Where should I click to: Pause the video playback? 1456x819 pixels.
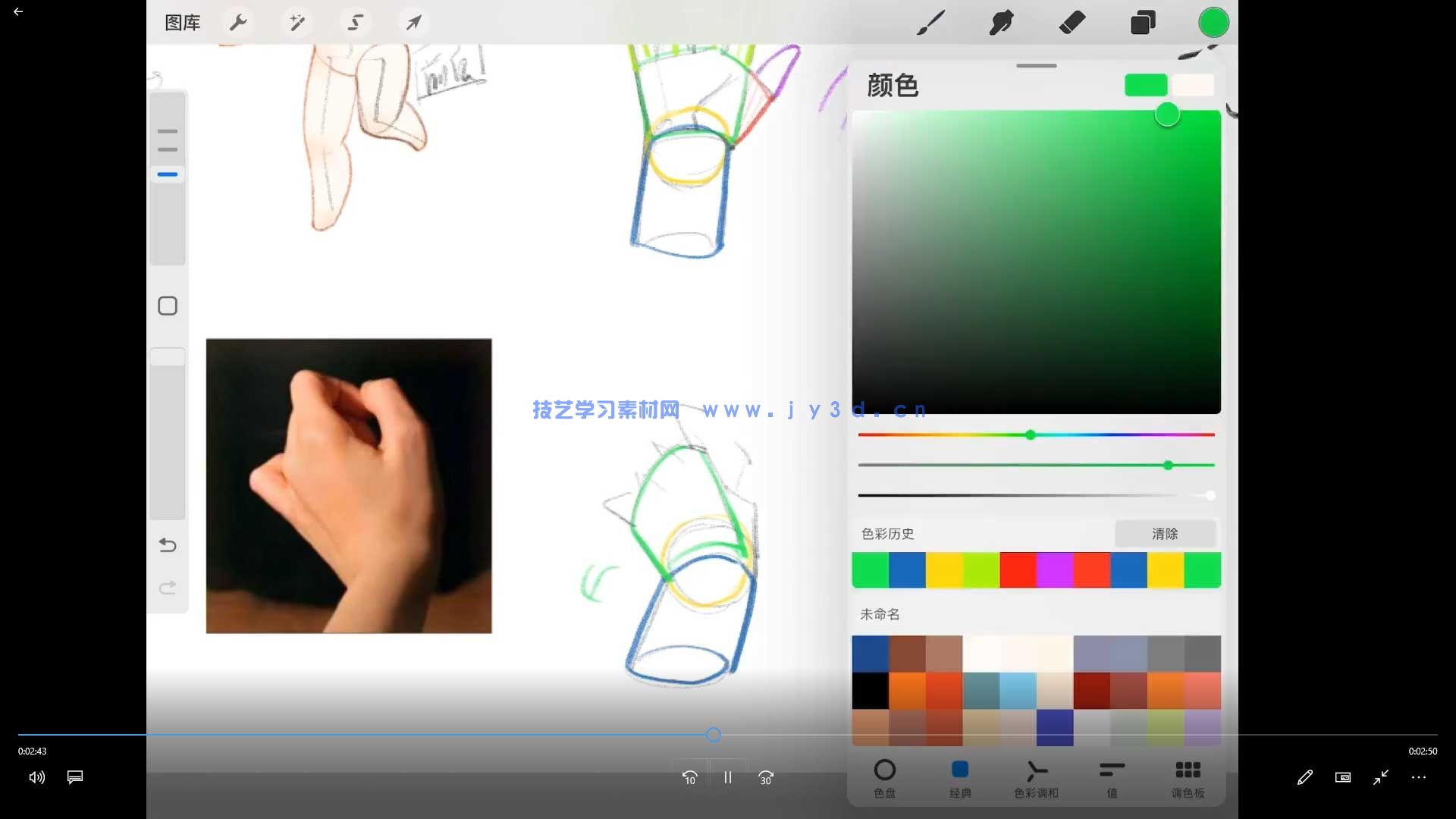pyautogui.click(x=727, y=777)
